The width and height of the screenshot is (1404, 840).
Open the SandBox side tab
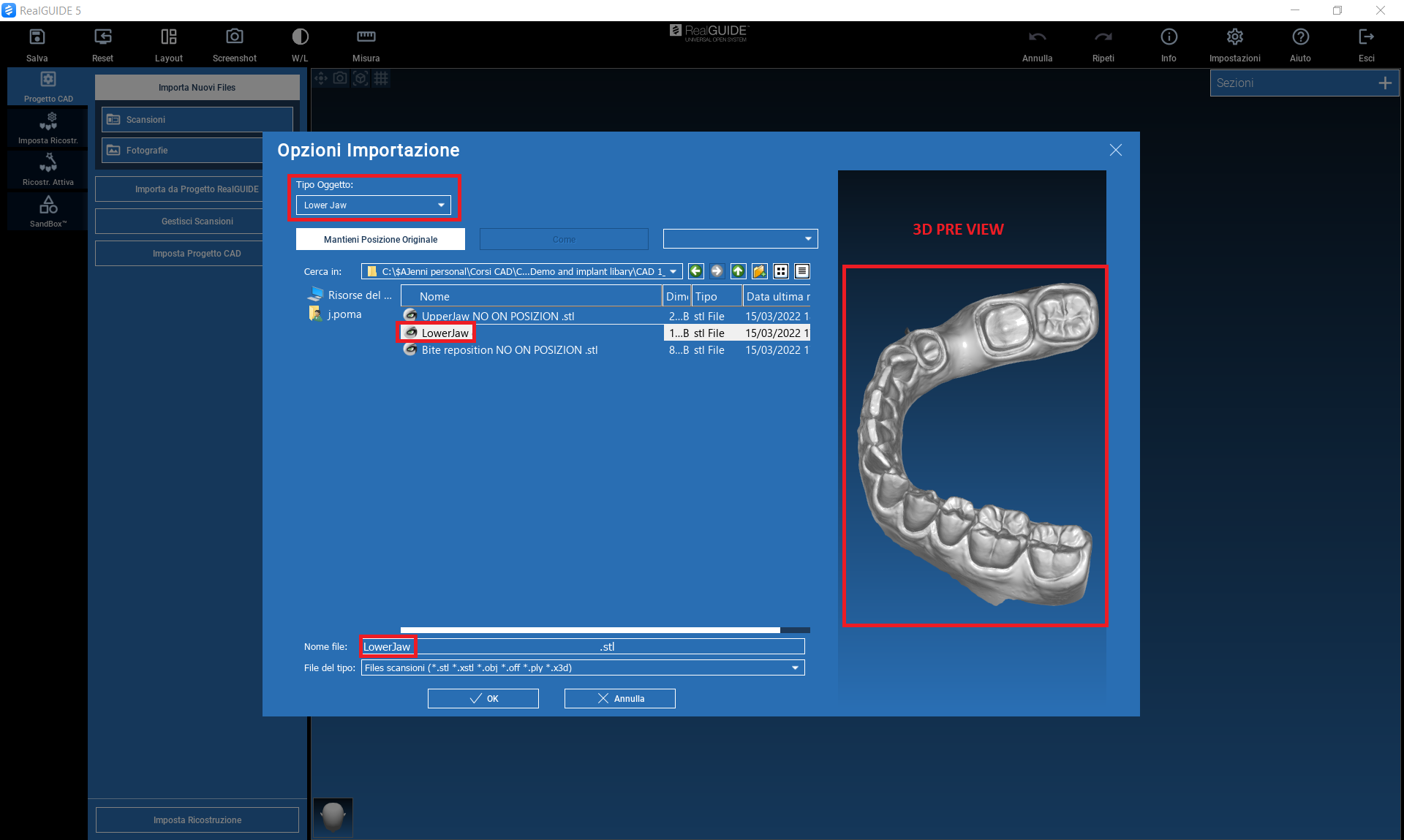[x=48, y=211]
